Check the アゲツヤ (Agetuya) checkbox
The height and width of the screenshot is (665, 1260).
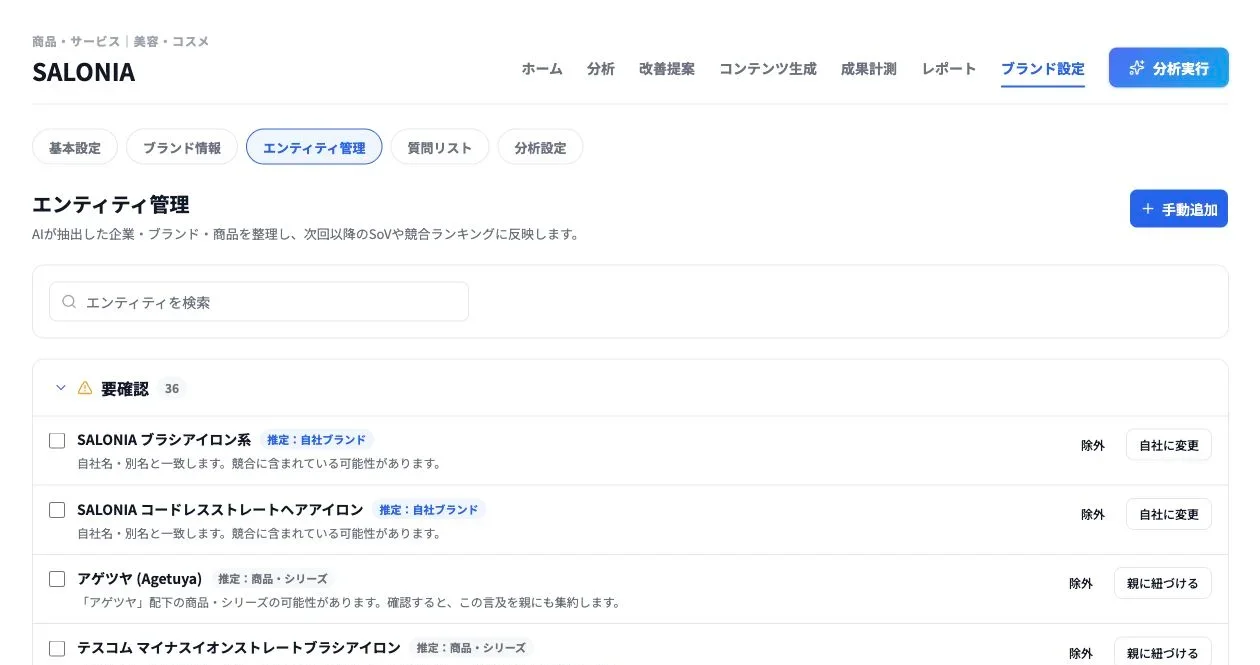click(57, 579)
